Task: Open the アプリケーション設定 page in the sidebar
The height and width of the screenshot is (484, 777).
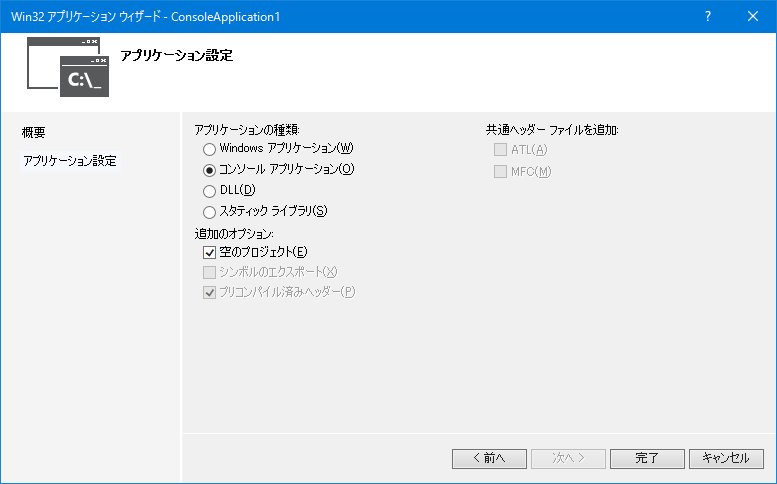Action: tap(70, 161)
